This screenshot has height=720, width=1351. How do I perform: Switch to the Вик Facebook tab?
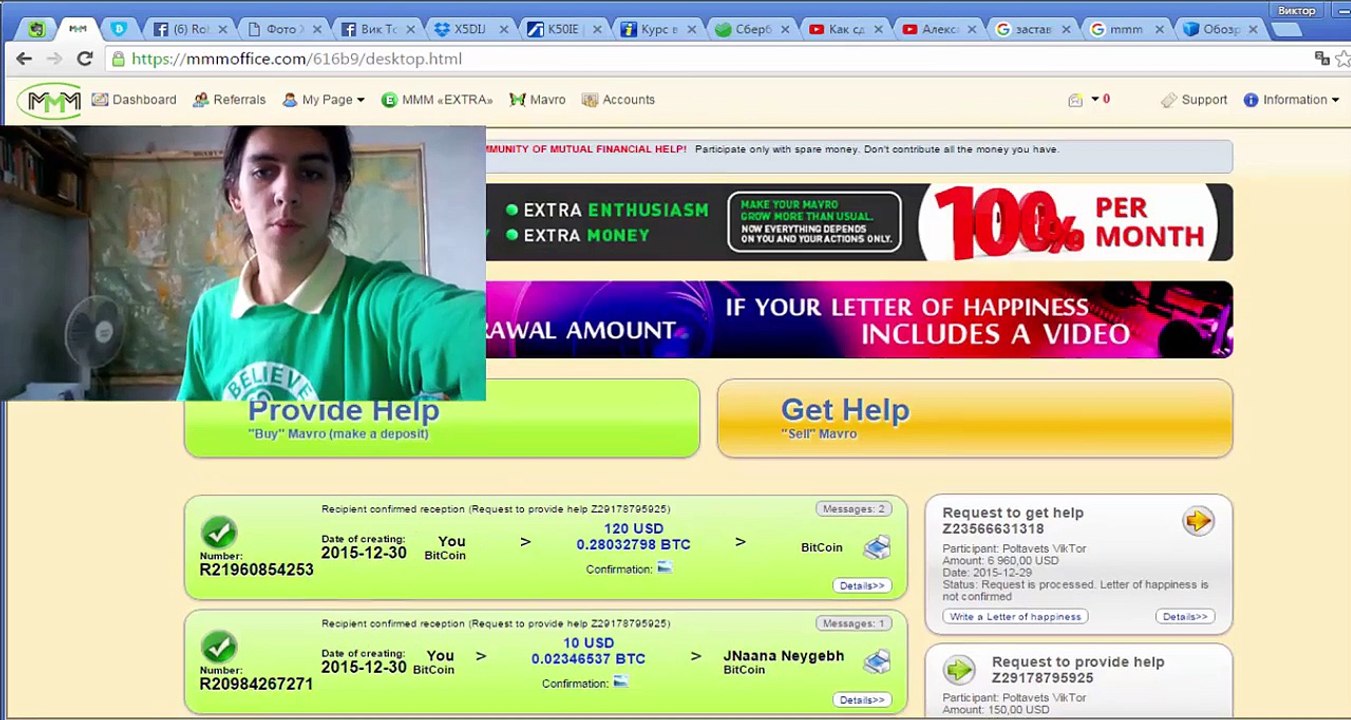point(378,29)
